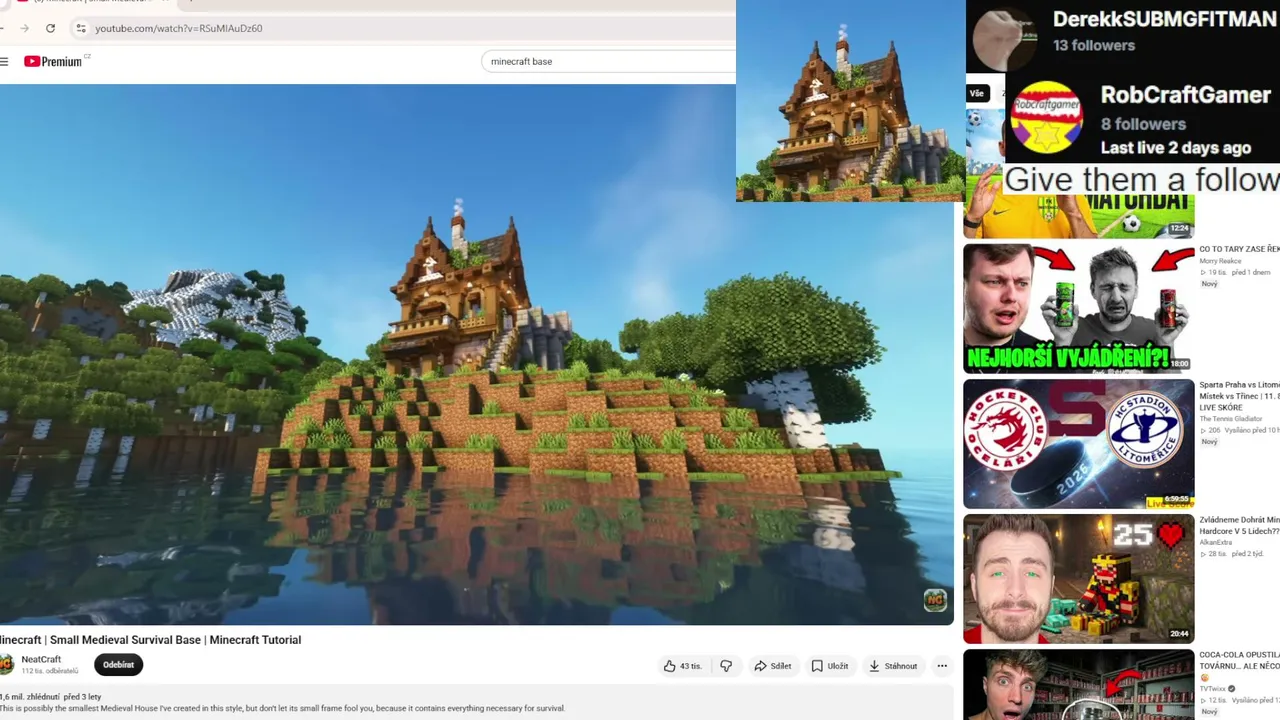This screenshot has width=1280, height=720.
Task: Go to YouTube Premium home logo
Action: pos(54,62)
